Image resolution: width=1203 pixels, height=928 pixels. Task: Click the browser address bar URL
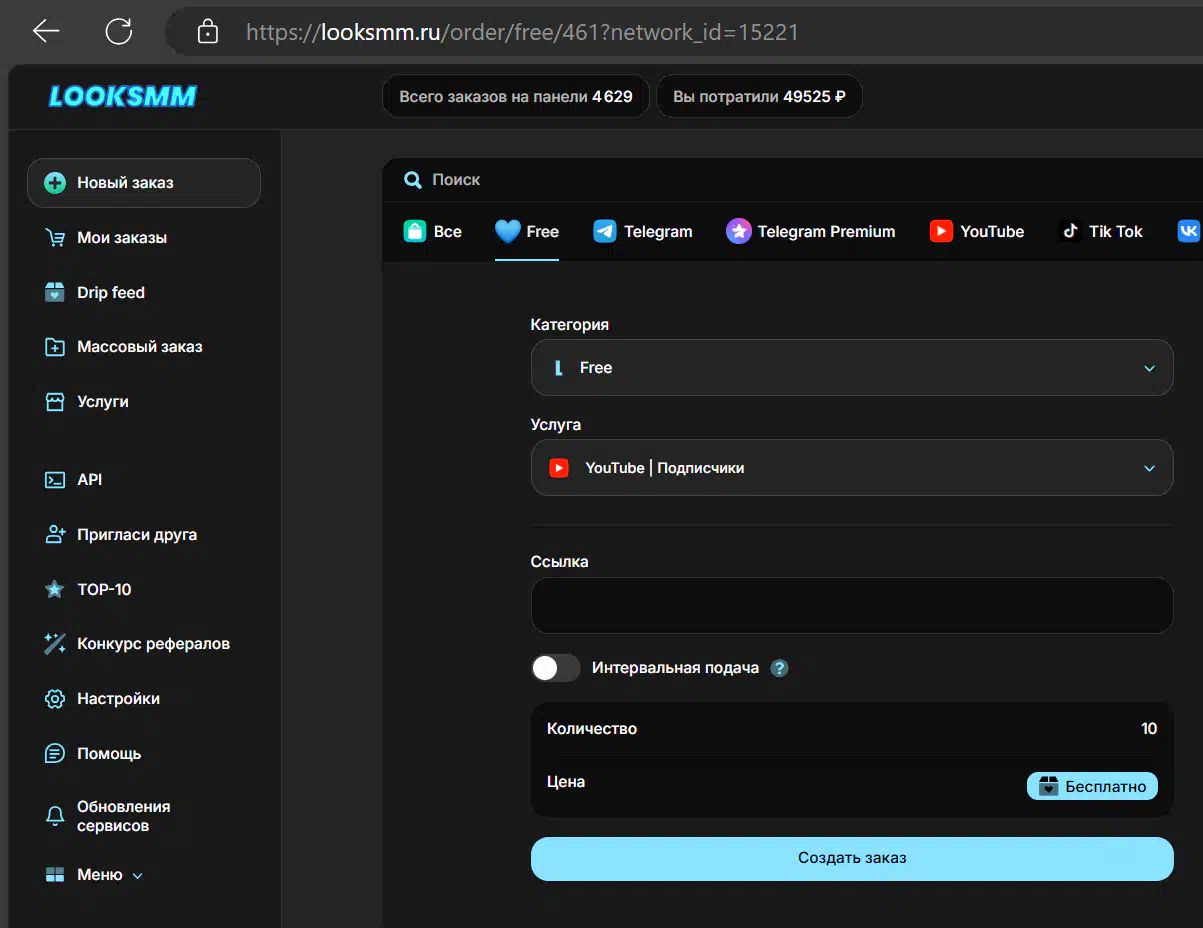522,32
